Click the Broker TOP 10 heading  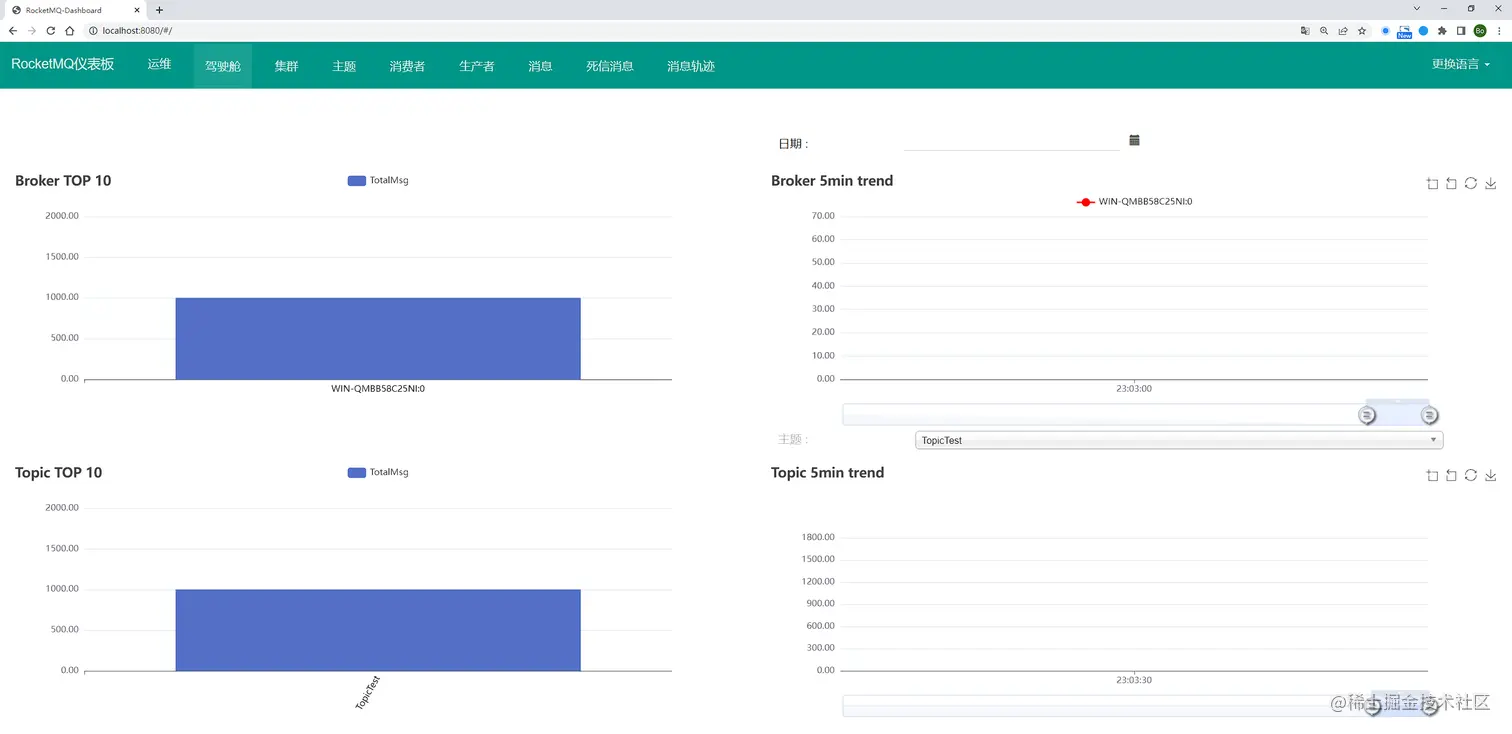click(x=63, y=181)
